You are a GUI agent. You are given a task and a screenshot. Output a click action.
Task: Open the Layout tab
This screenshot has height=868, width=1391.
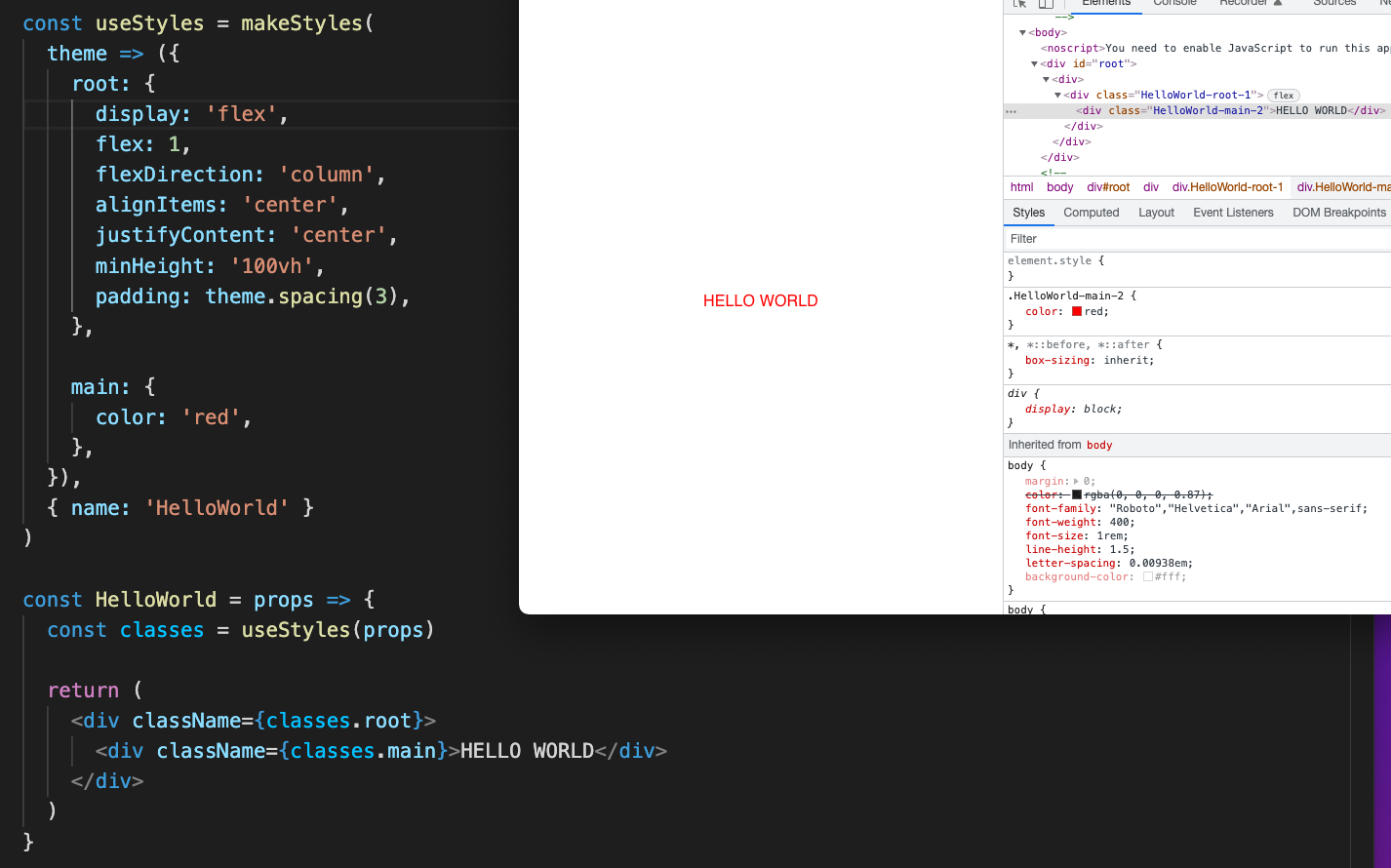(1156, 213)
